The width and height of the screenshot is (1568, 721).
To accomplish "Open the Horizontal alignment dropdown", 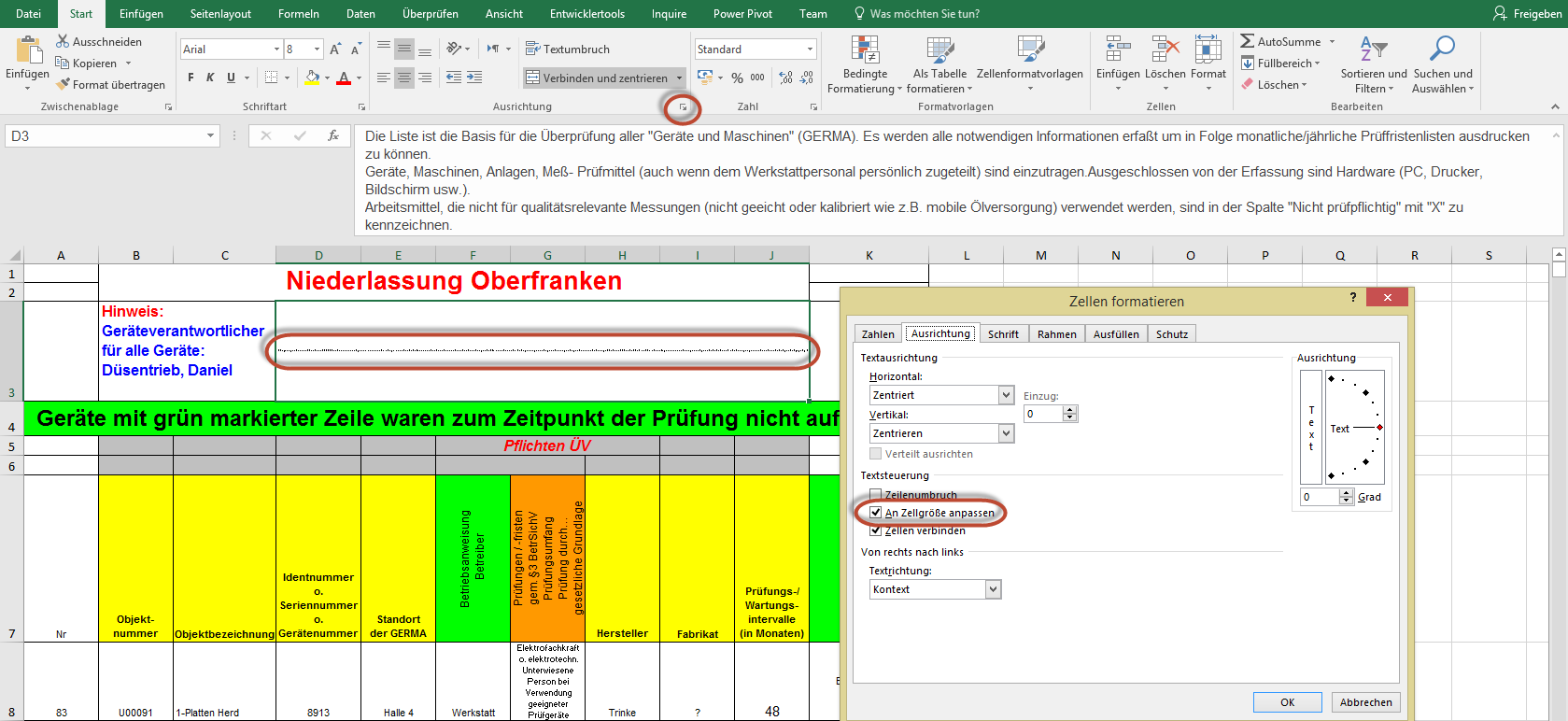I will [x=1006, y=395].
